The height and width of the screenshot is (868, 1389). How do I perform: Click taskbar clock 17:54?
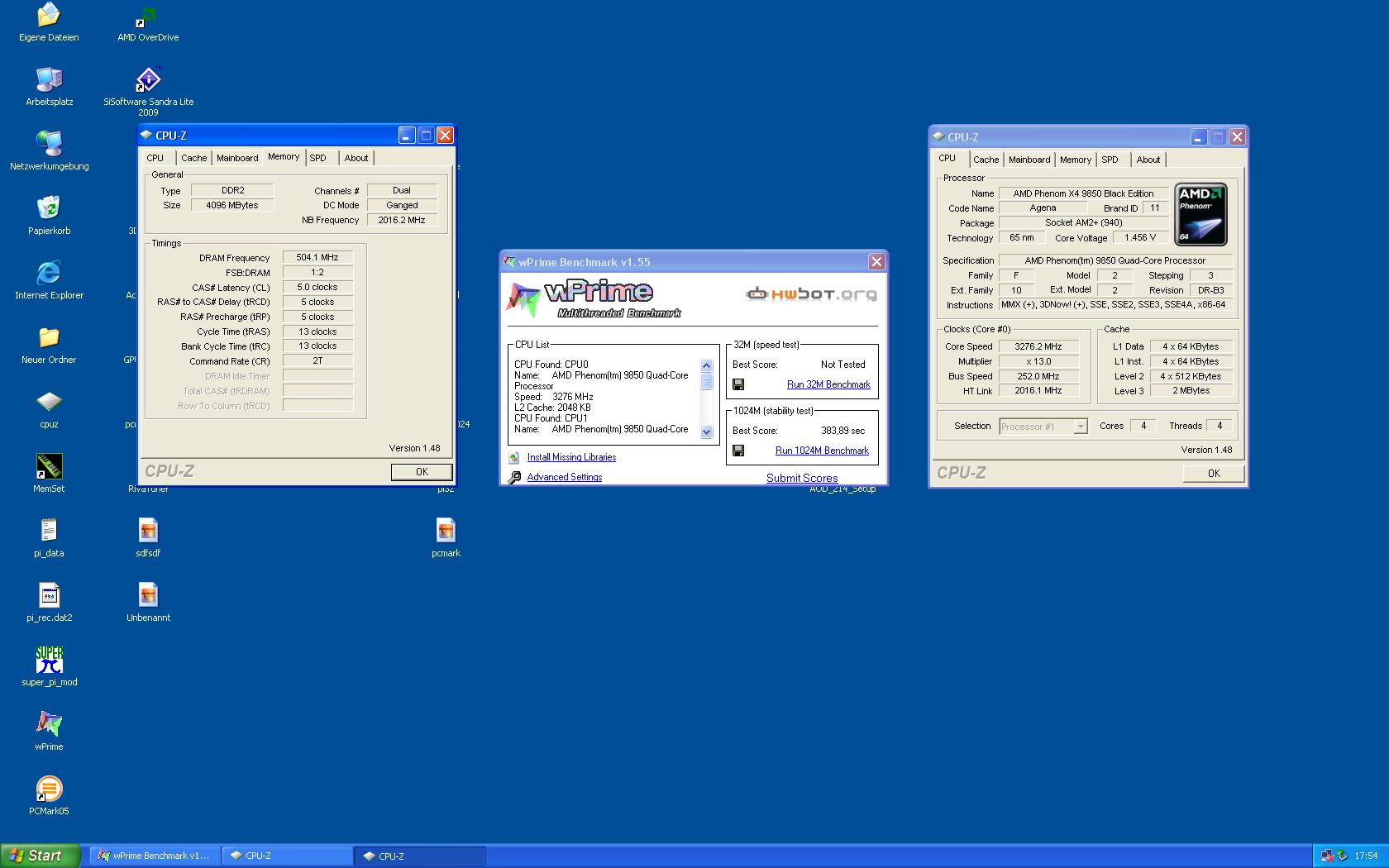point(1366,856)
